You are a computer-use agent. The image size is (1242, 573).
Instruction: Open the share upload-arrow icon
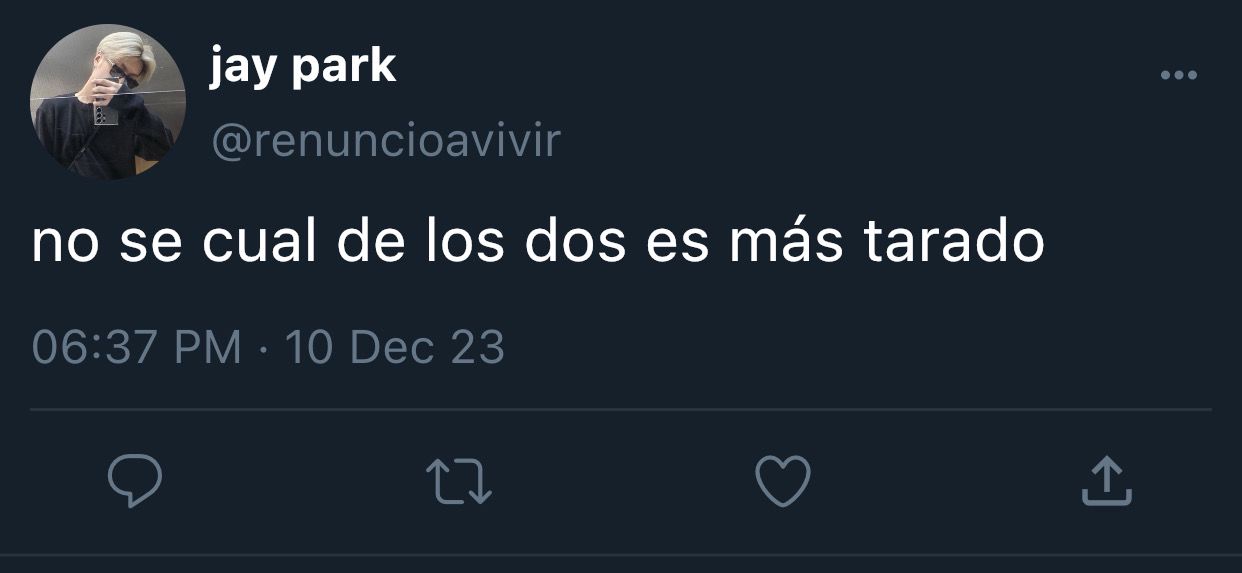[1107, 480]
